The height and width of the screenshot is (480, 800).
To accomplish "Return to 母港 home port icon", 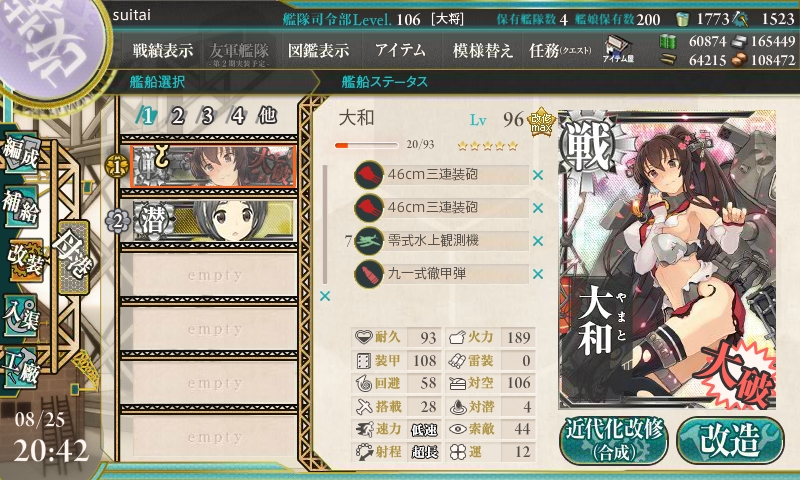I will (74, 258).
